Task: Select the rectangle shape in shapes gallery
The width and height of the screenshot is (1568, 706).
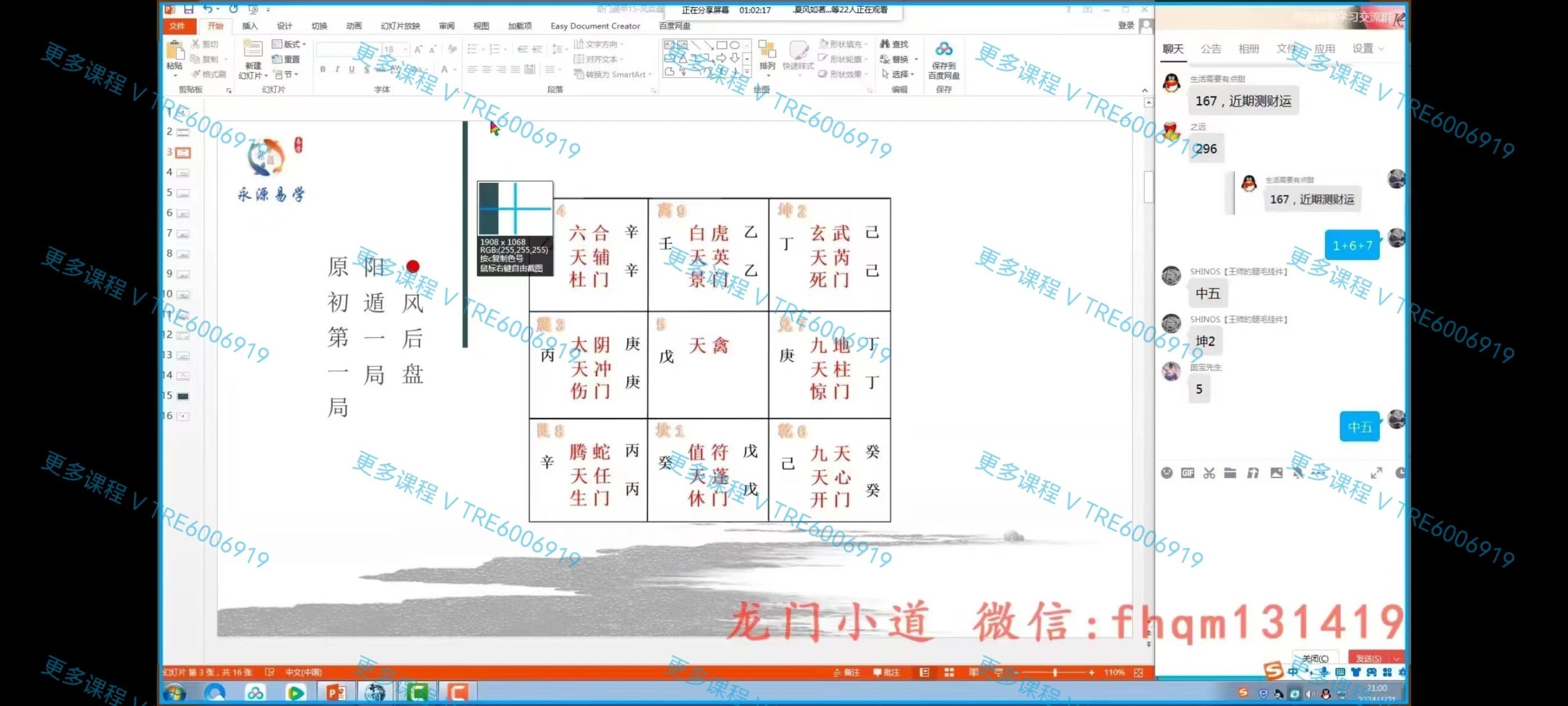Action: (722, 45)
